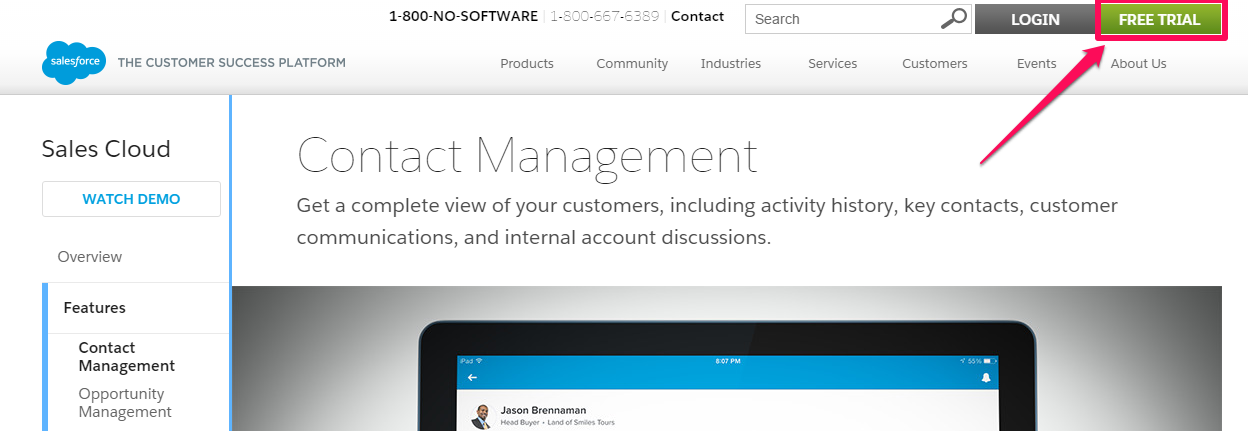Click the Contact Management page title
The image size is (1248, 431).
click(x=527, y=156)
